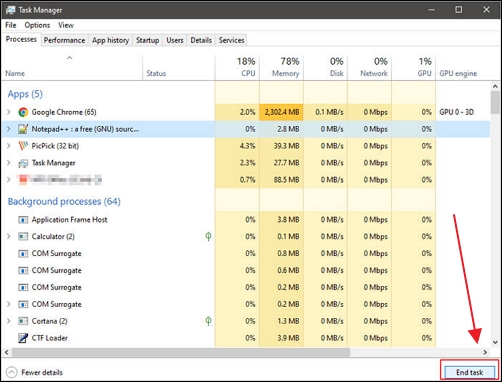The height and width of the screenshot is (382, 502).
Task: Click the vertical scrollbar up arrow
Action: click(x=495, y=86)
